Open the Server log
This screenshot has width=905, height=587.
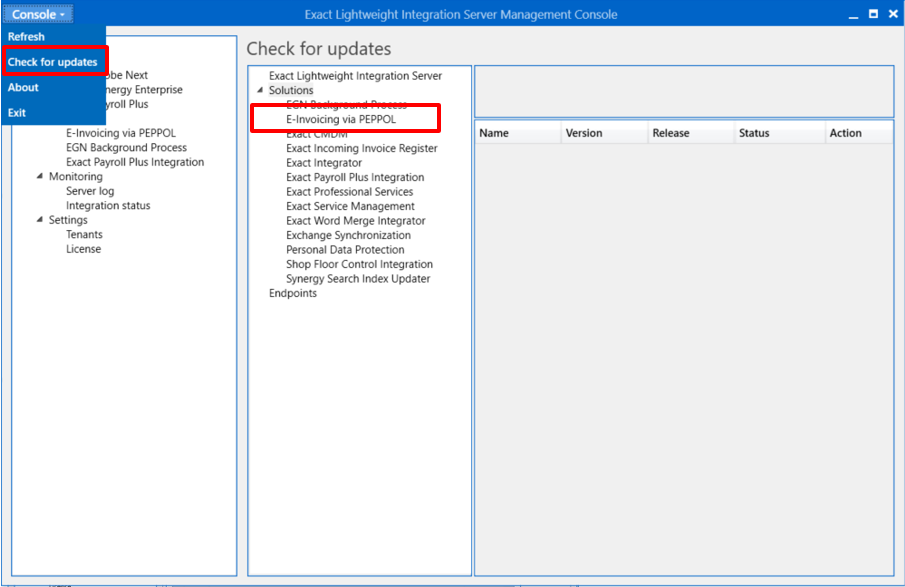[x=90, y=190]
